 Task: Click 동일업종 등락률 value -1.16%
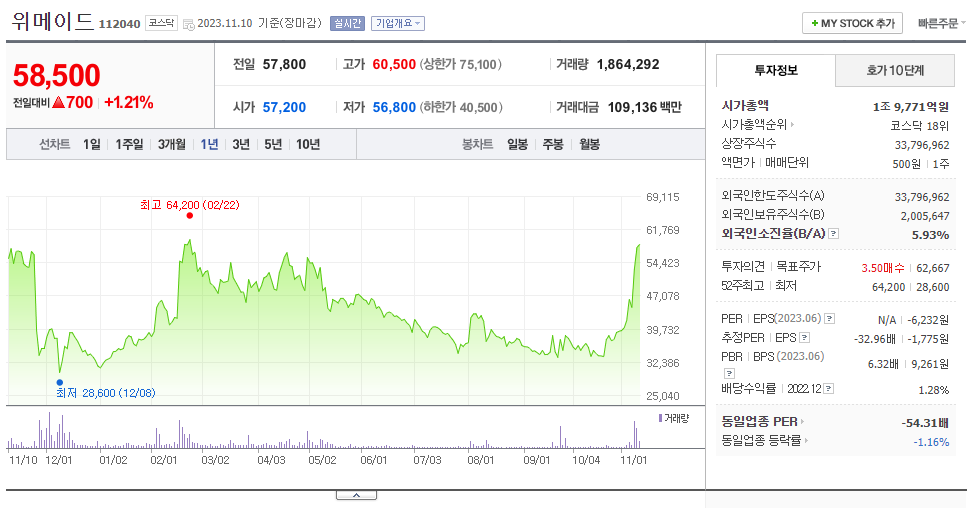click(931, 442)
